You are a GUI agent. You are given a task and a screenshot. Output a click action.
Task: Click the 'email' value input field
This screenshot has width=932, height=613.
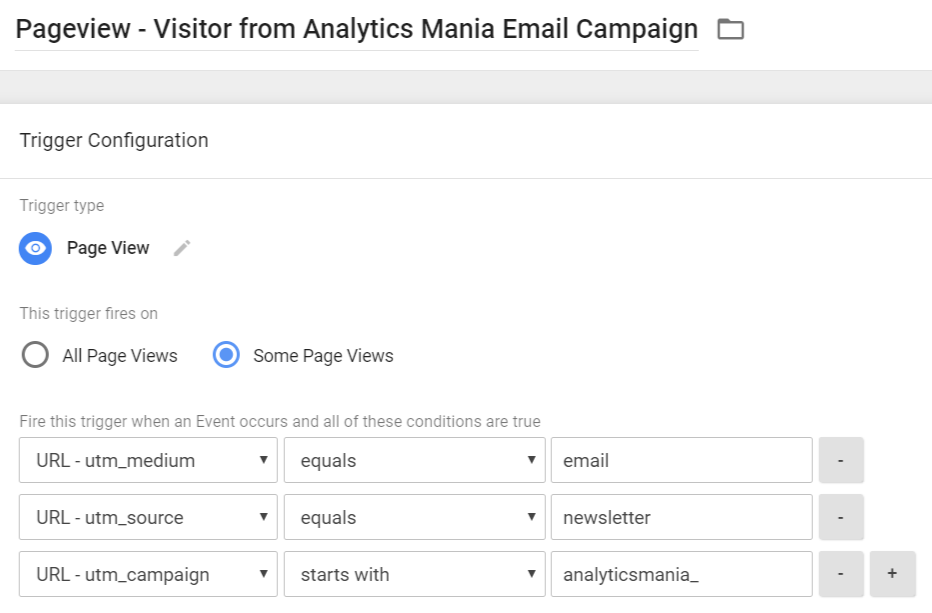tap(680, 461)
